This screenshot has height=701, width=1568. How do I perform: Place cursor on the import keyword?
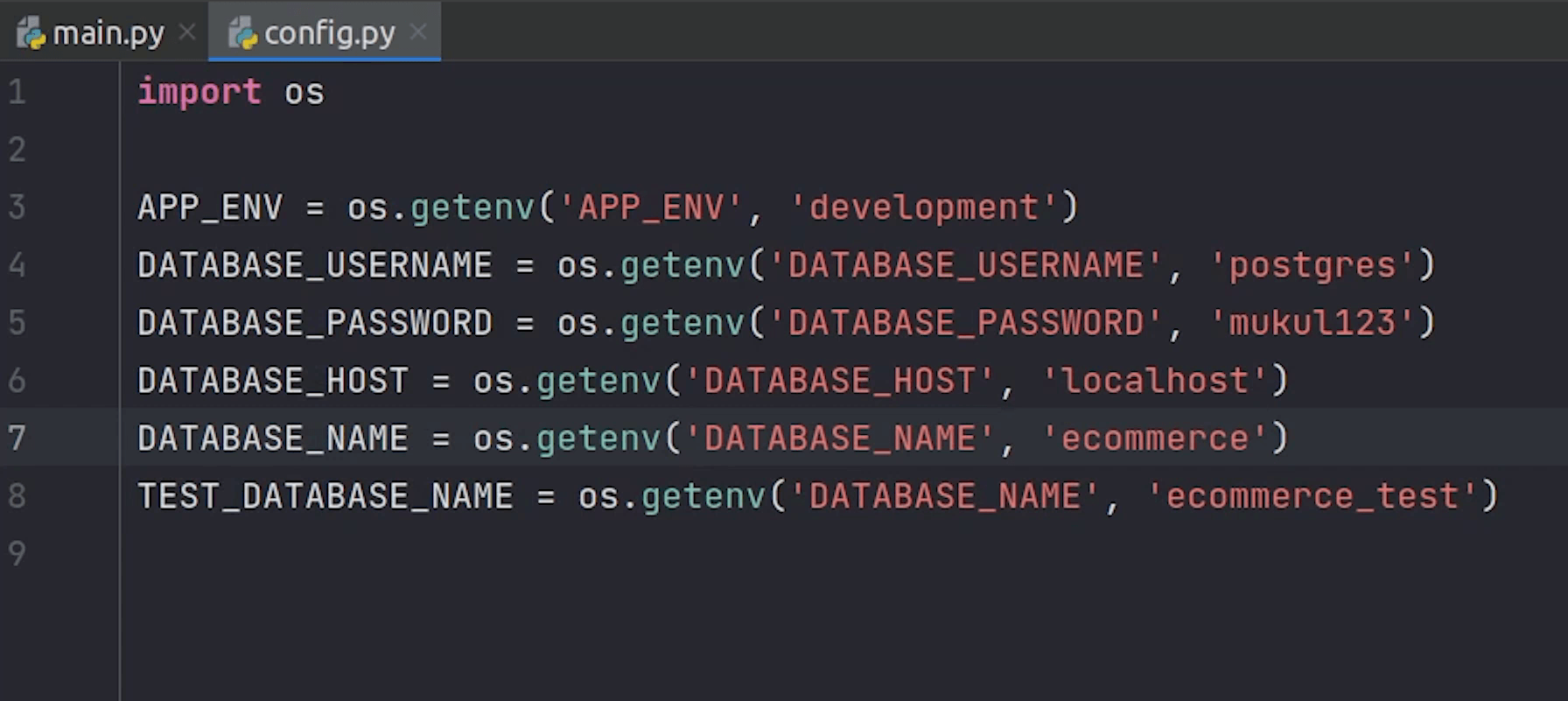coord(199,92)
